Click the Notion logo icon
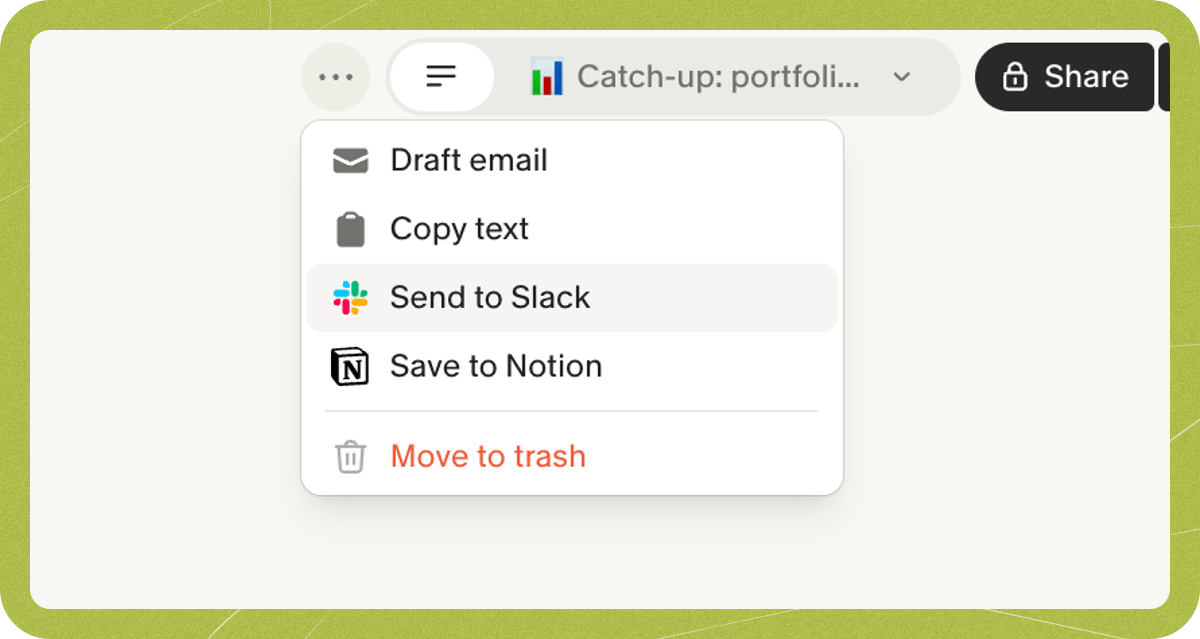The width and height of the screenshot is (1200, 639). point(350,366)
